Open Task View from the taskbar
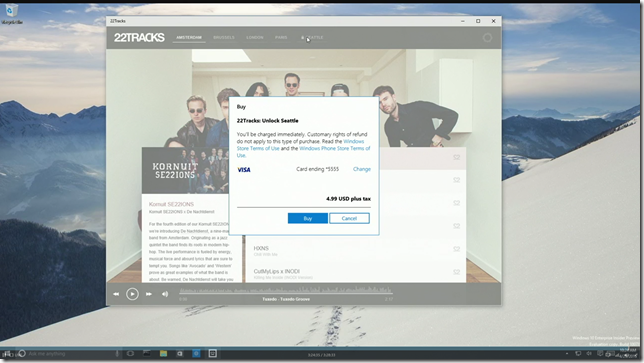The height and width of the screenshot is (363, 644). pyautogui.click(x=130, y=354)
